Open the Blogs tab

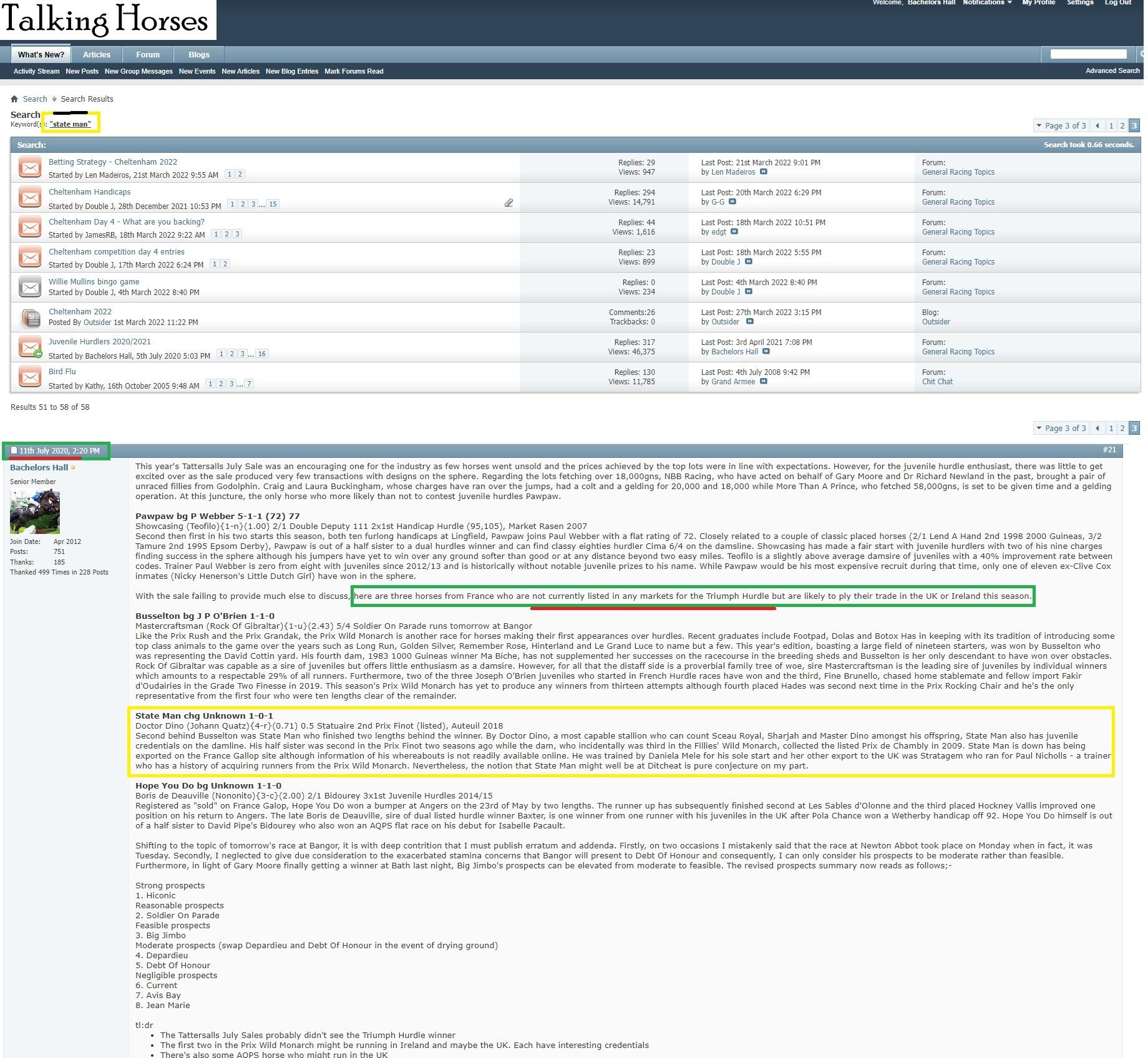tap(199, 55)
